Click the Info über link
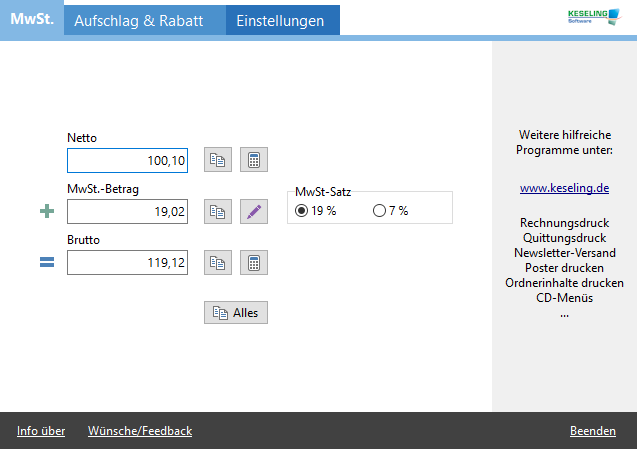 click(41, 431)
